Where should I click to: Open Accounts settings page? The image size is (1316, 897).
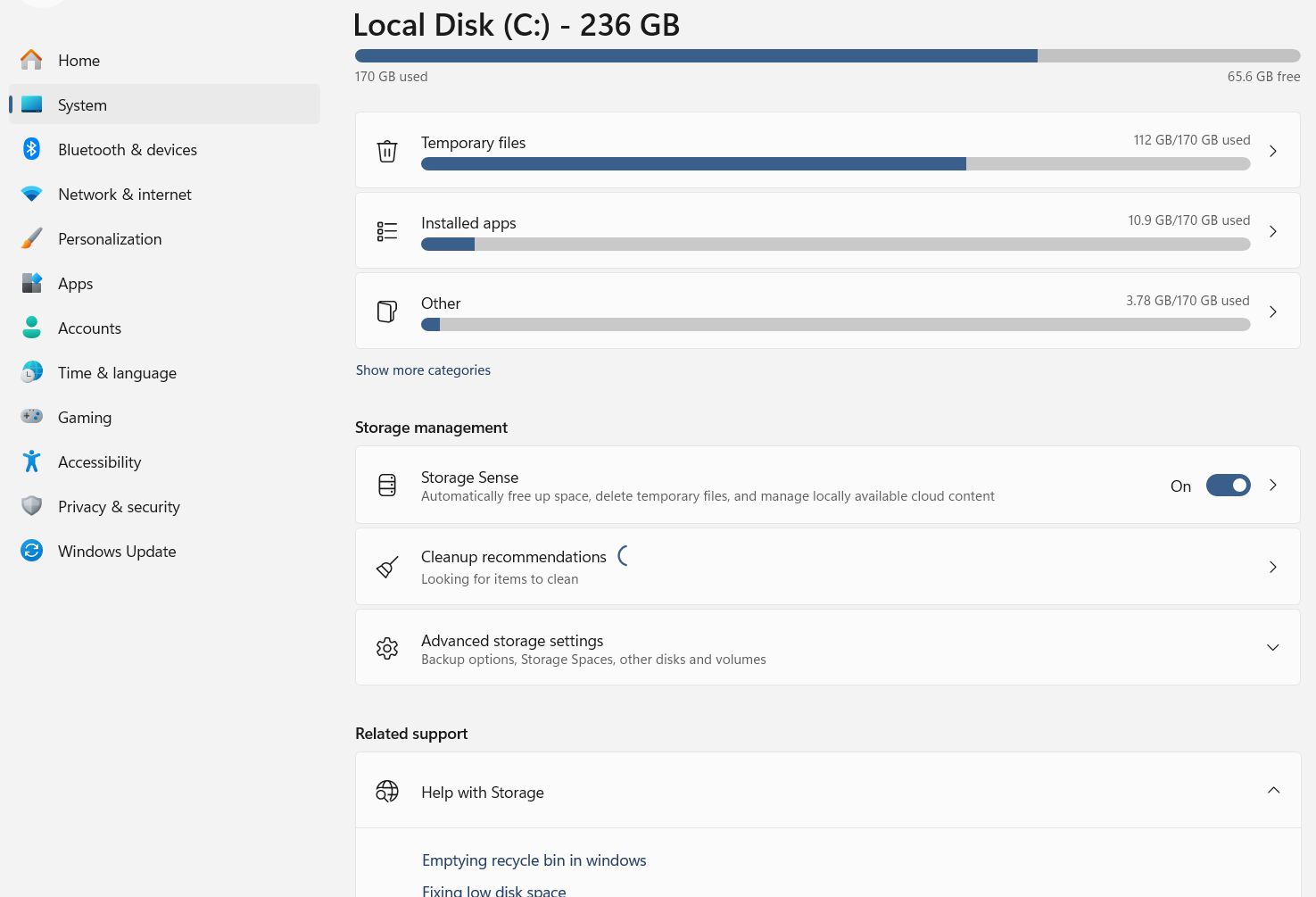pos(164,328)
